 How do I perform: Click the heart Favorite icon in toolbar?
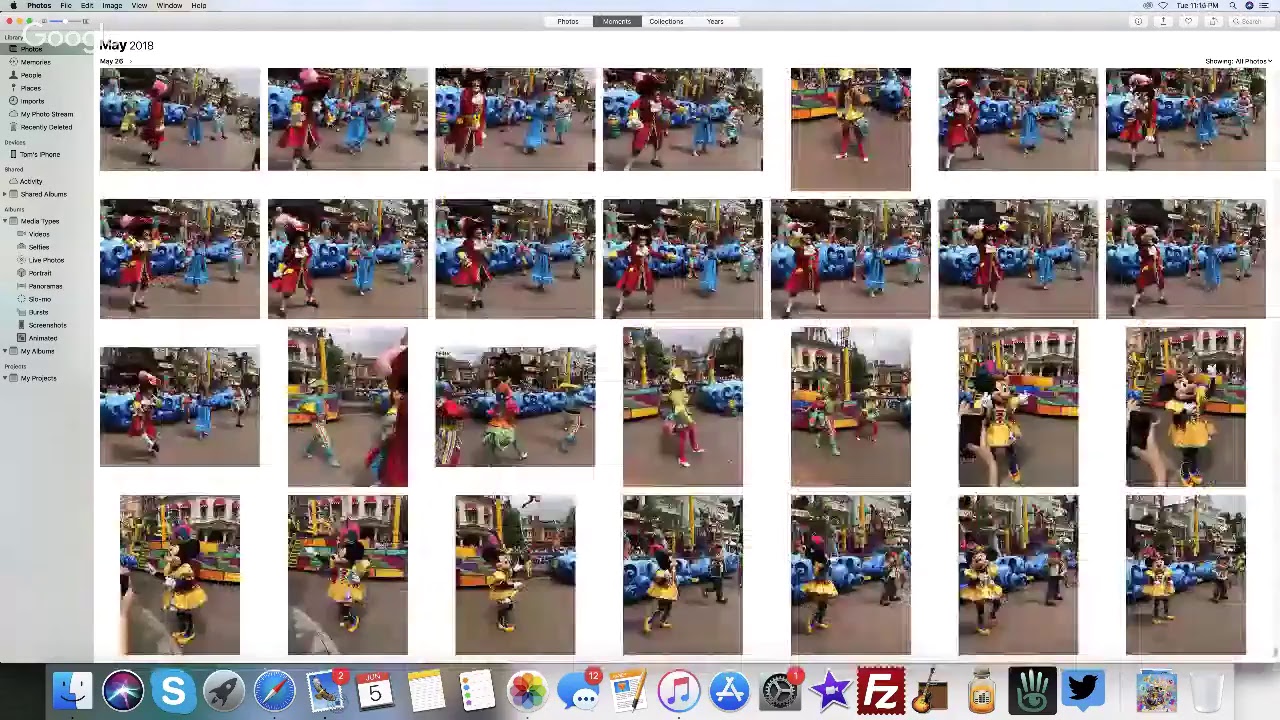[x=1188, y=21]
